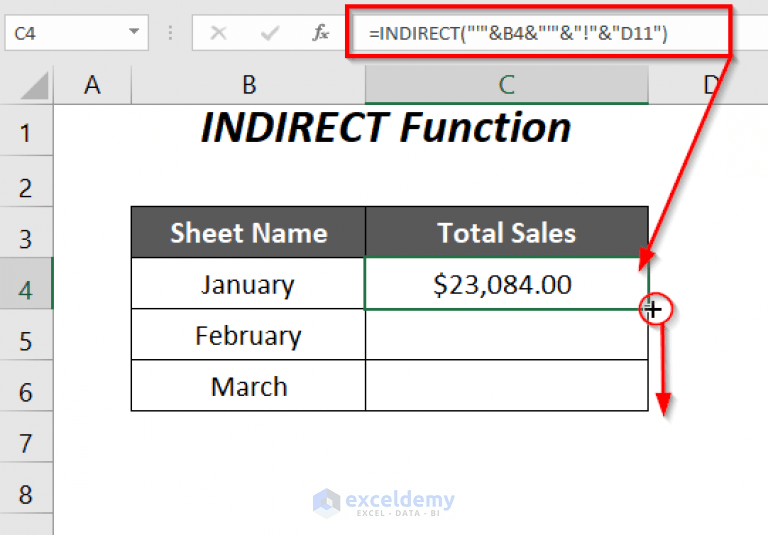Select the 'January' cell
Image resolution: width=768 pixels, height=535 pixels.
(248, 284)
